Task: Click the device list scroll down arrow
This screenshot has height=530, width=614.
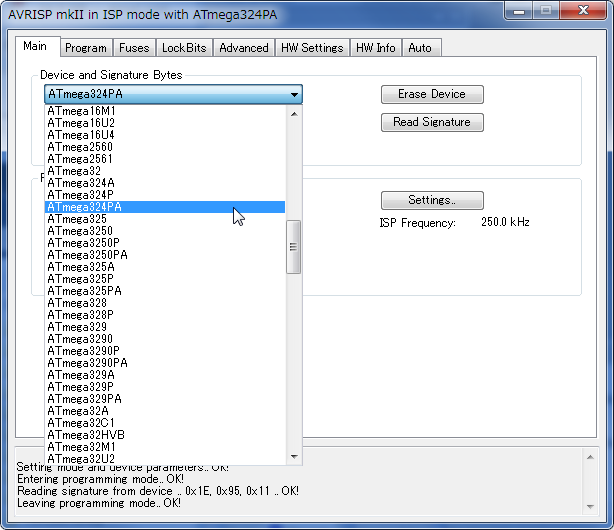Action: click(294, 456)
